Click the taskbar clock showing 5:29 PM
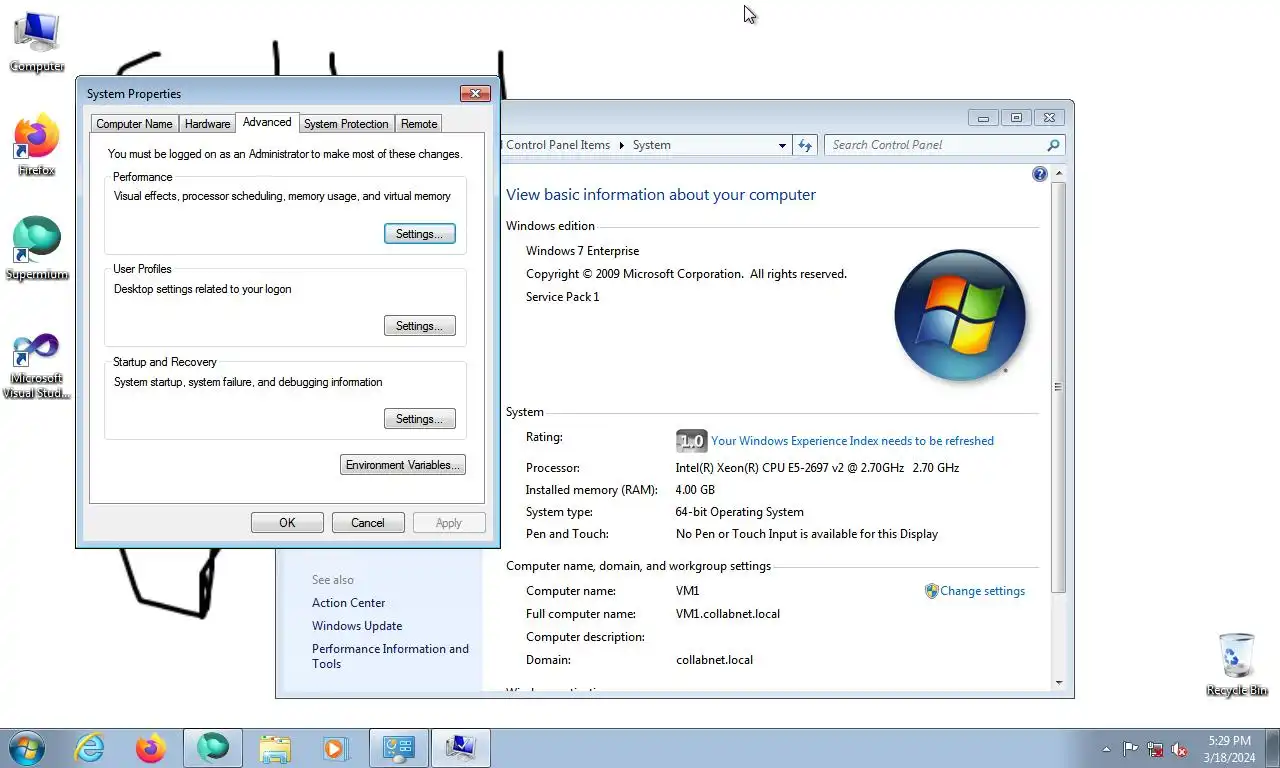The width and height of the screenshot is (1280, 768). pyautogui.click(x=1230, y=749)
